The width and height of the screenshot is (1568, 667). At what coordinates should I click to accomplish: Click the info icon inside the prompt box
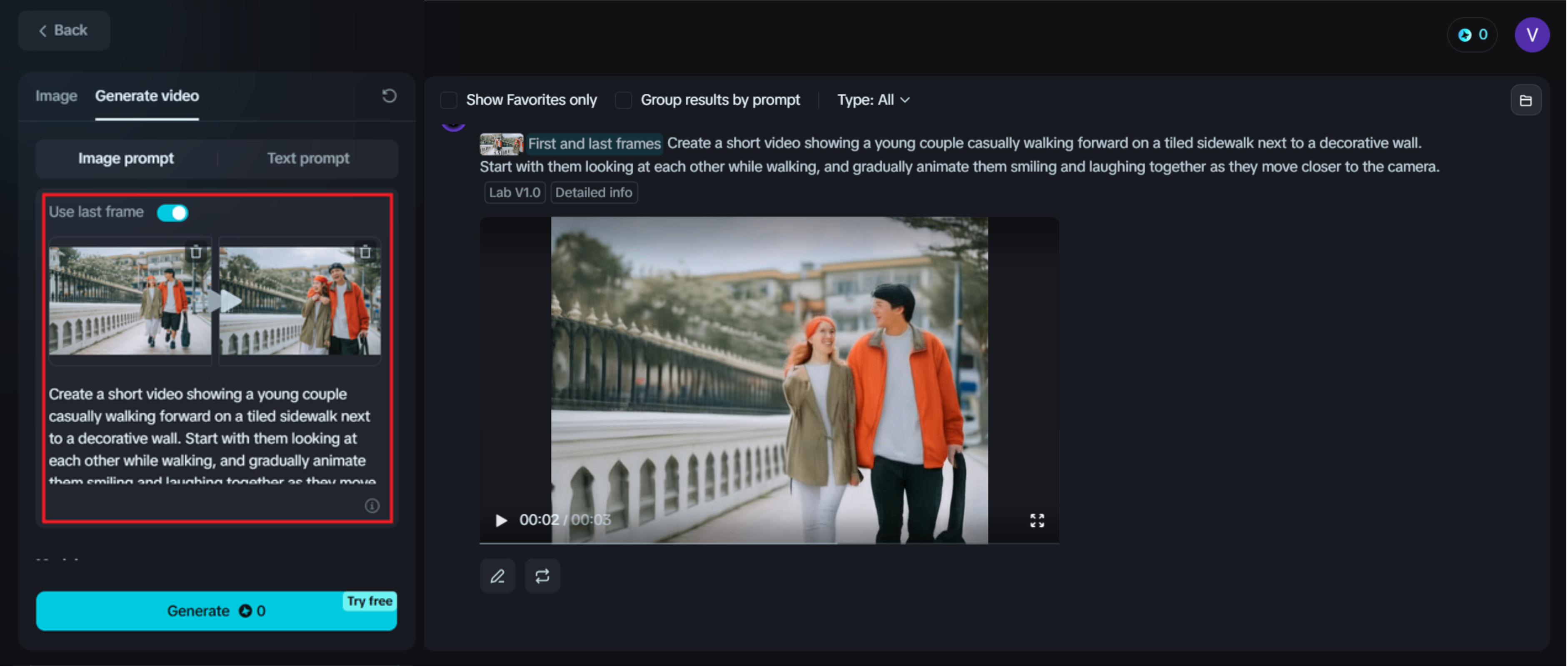(x=372, y=506)
